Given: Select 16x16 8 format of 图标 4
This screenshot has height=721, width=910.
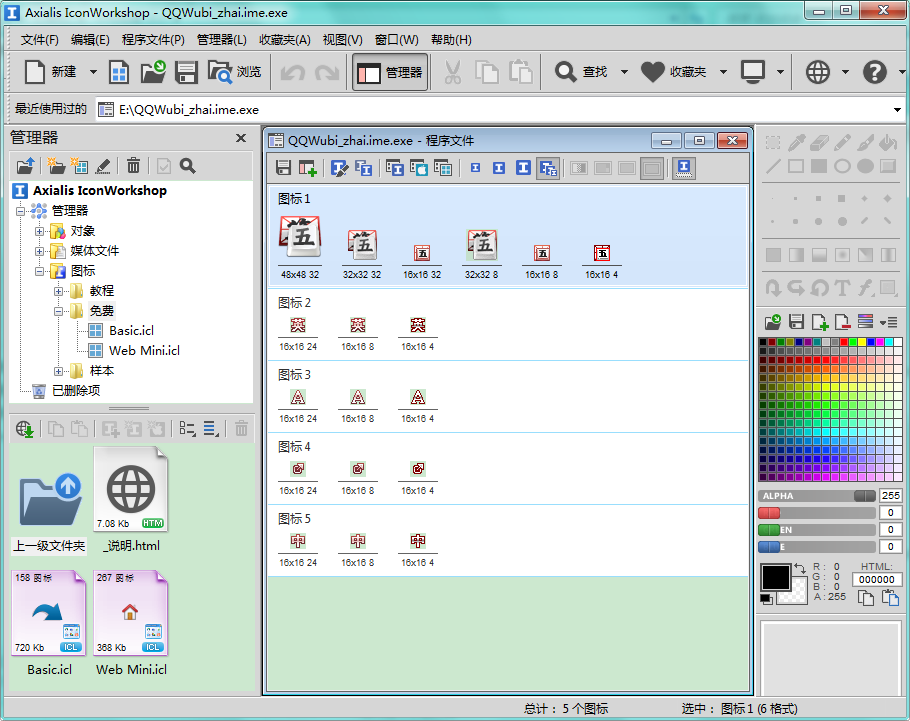Looking at the screenshot, I should pyautogui.click(x=358, y=479).
